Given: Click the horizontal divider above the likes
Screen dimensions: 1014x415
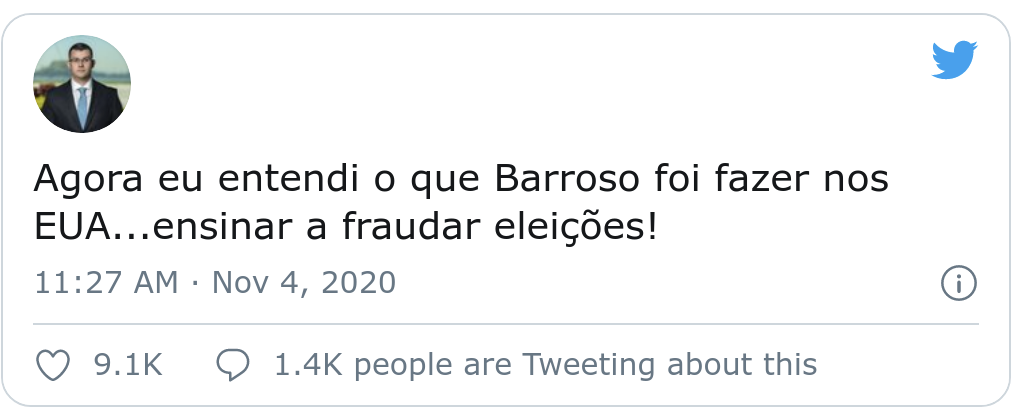Looking at the screenshot, I should click(x=506, y=323).
